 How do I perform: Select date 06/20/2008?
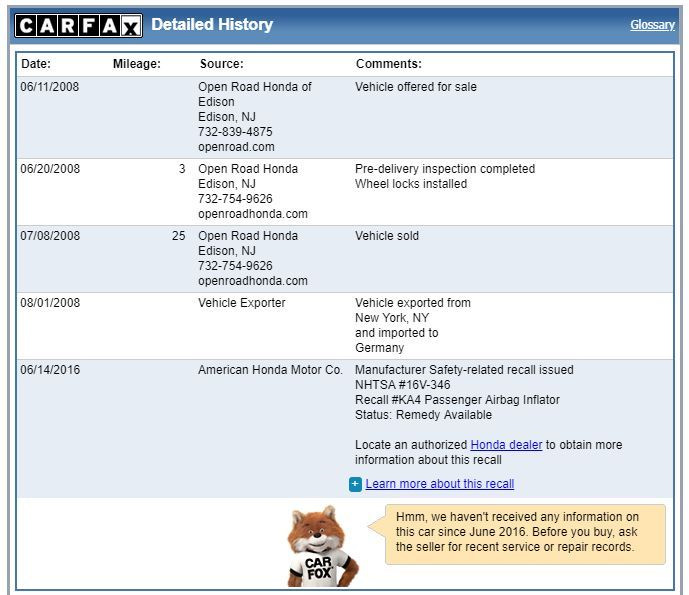coord(50,169)
